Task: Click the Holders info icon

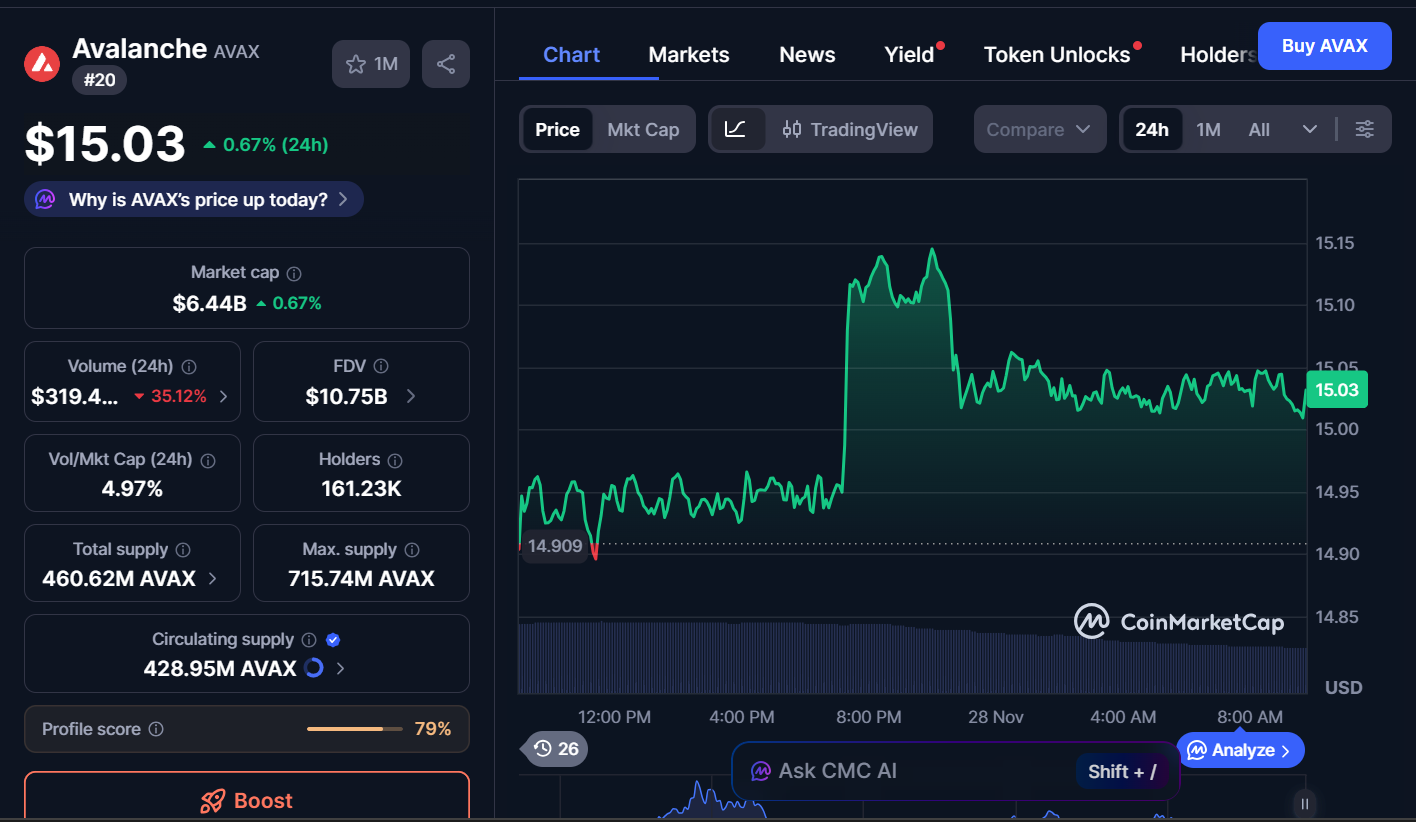Action: 395,460
